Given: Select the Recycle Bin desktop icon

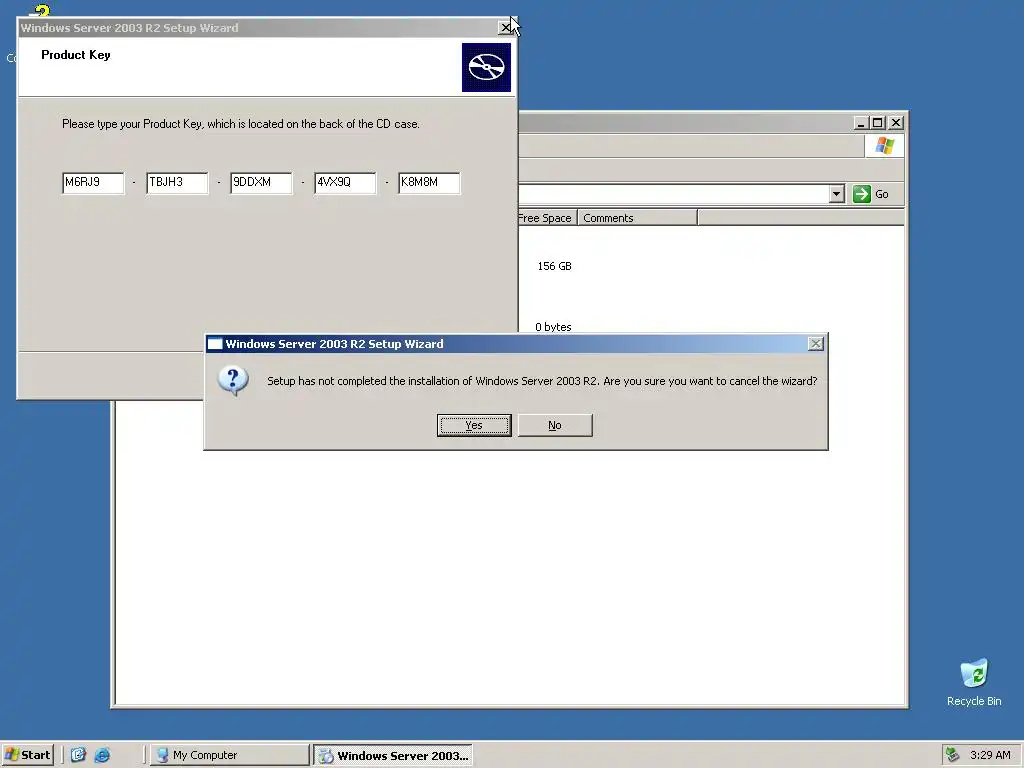Looking at the screenshot, I should click(x=974, y=682).
